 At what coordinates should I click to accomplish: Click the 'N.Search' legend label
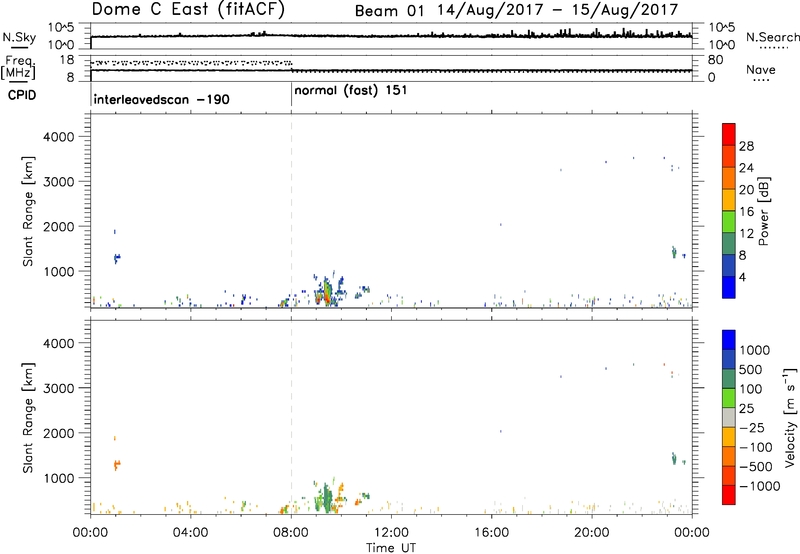pos(772,37)
